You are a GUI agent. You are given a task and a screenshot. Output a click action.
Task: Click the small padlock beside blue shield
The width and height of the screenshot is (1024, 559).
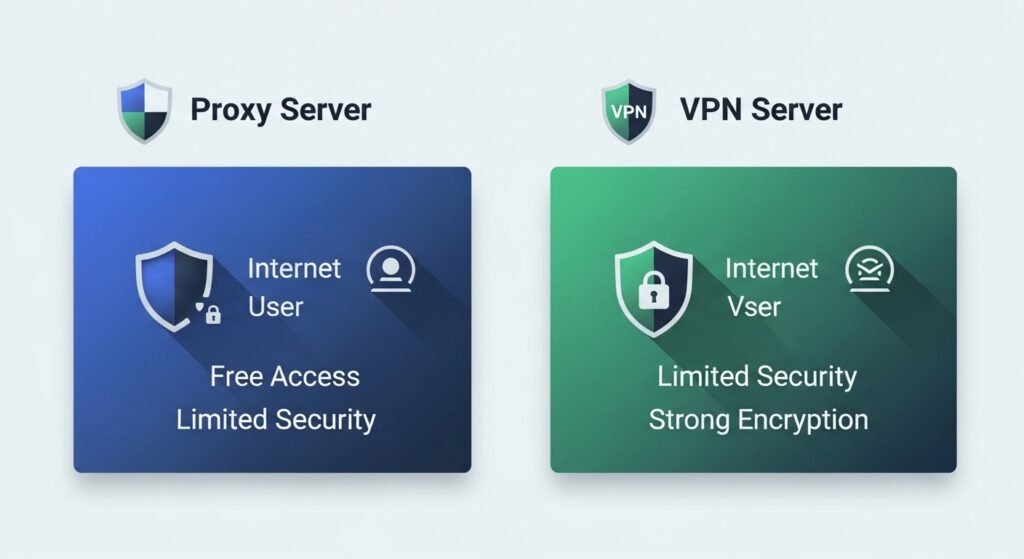[x=213, y=316]
